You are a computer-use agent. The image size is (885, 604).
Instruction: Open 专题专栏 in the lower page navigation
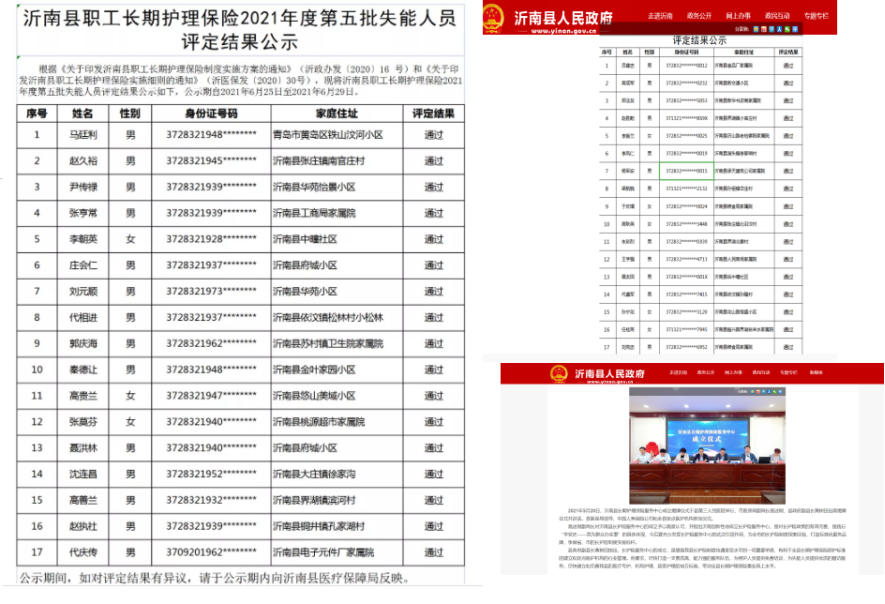pos(788,373)
